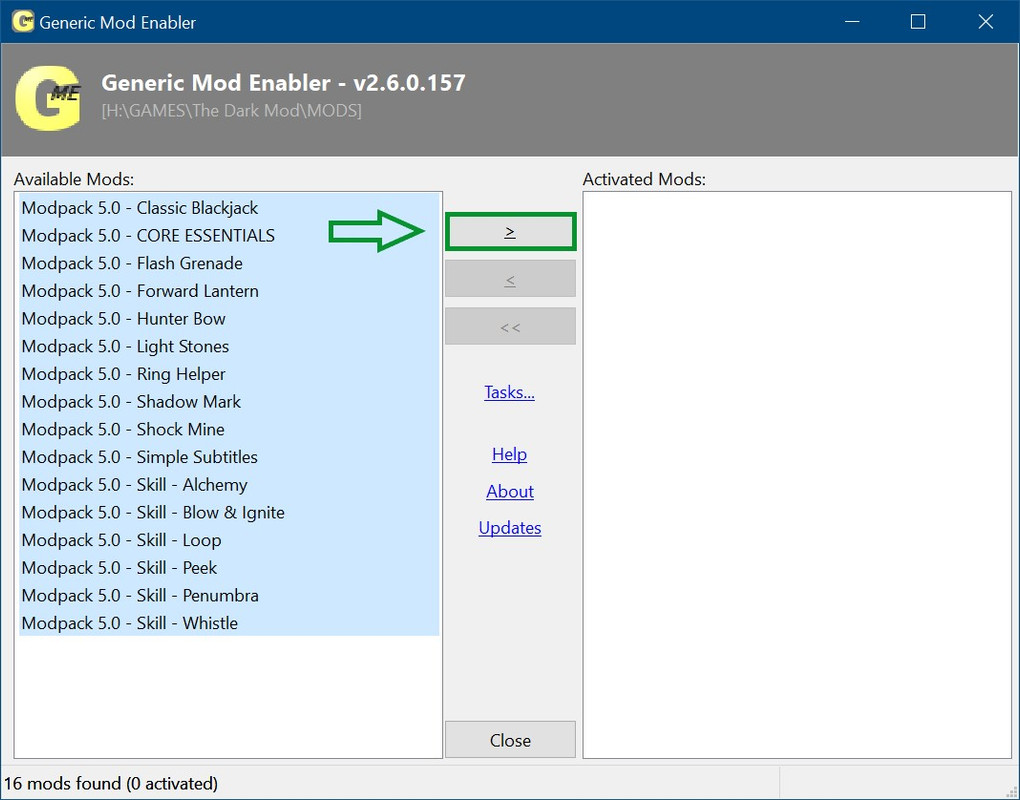Image resolution: width=1020 pixels, height=800 pixels.
Task: Check for Updates link
Action: (x=510, y=527)
